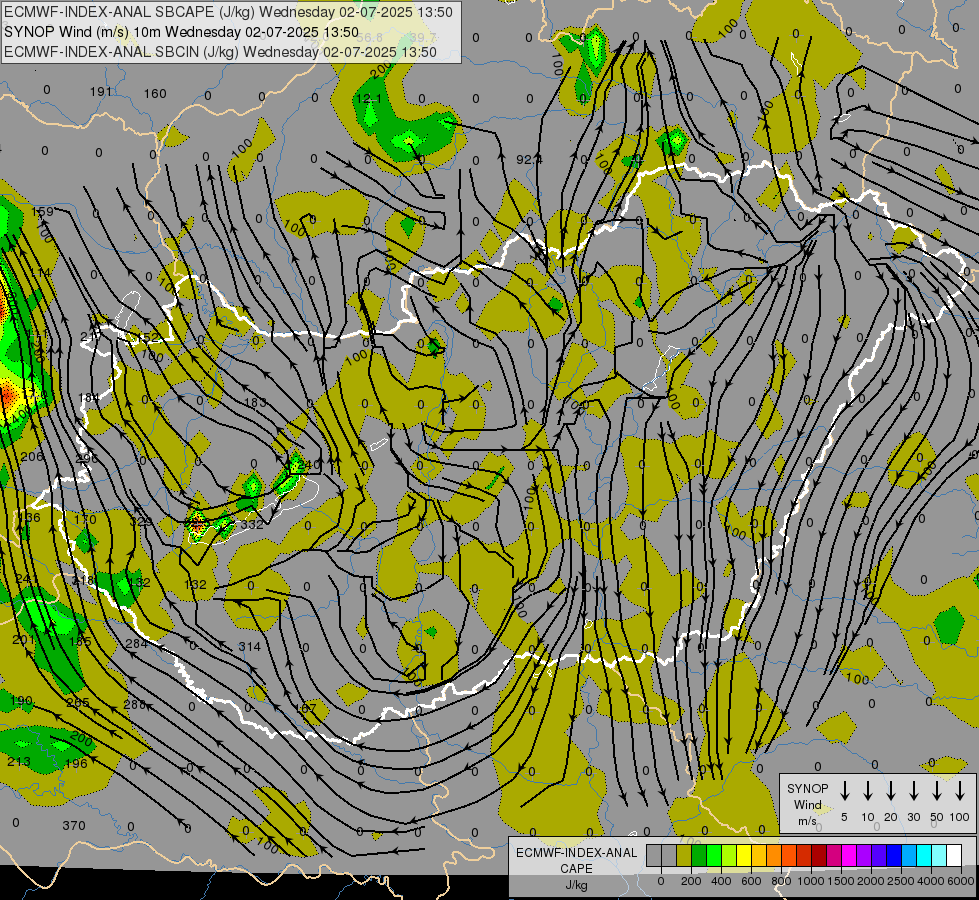Click the map value 170
The width and height of the screenshot is (979, 900).
pos(85,519)
